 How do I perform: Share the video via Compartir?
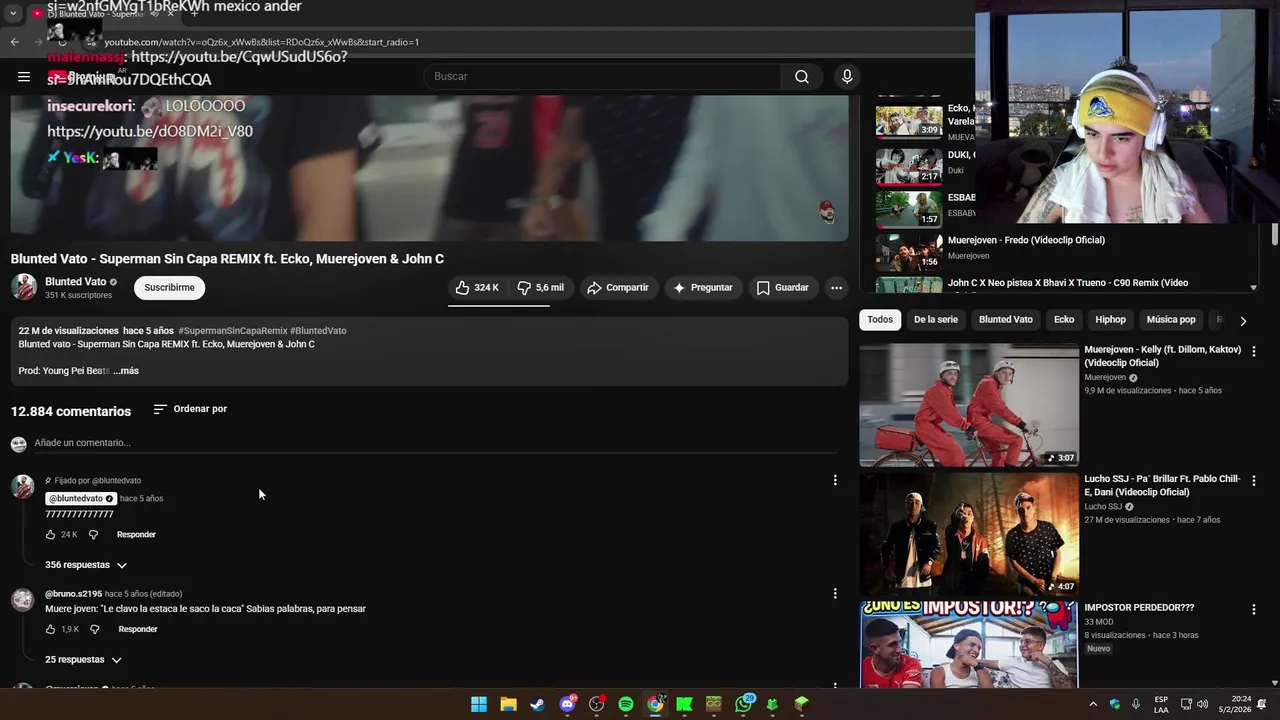618,288
